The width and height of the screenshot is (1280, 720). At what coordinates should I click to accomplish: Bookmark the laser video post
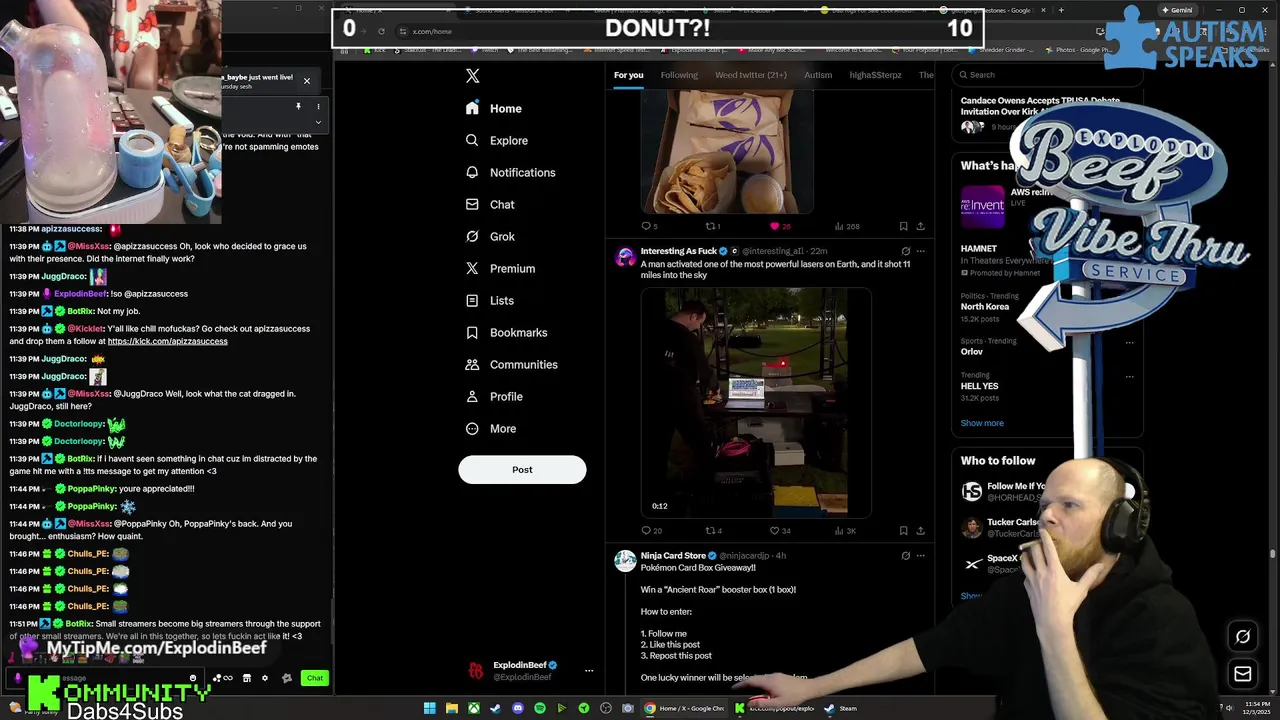(903, 531)
